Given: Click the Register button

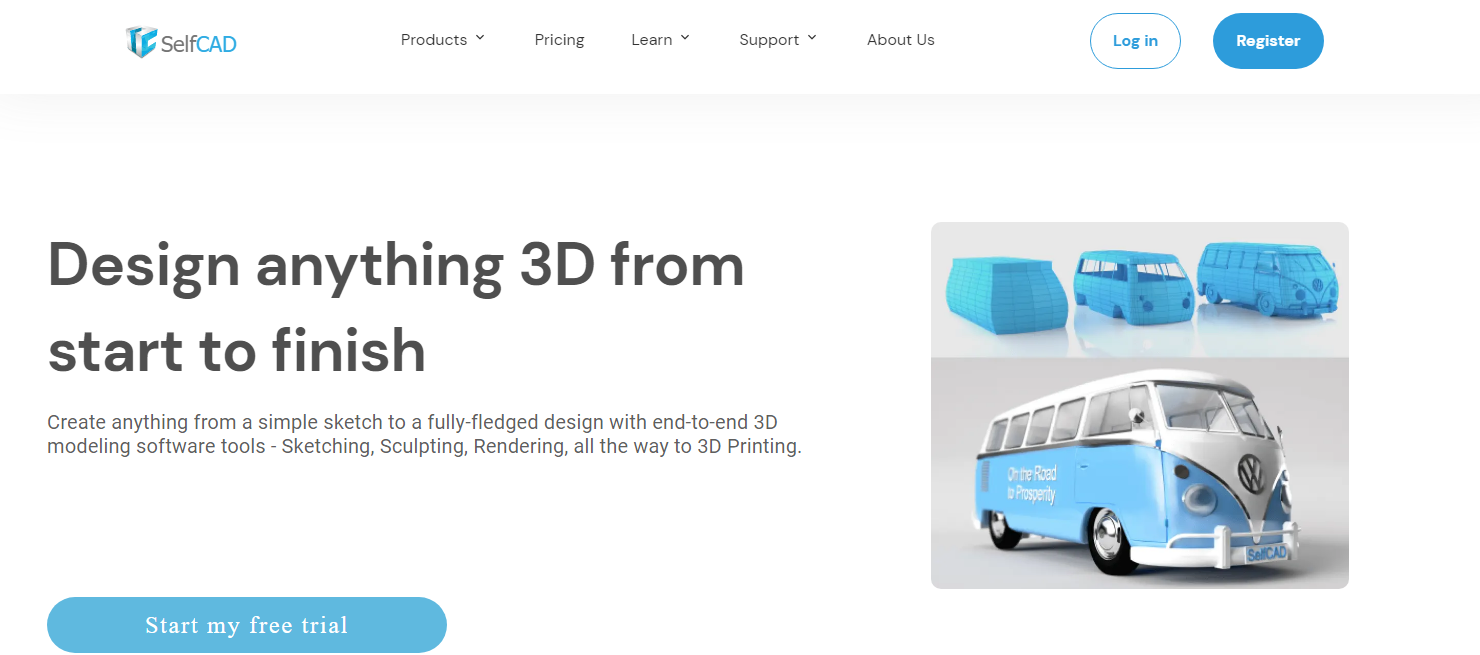Looking at the screenshot, I should point(1268,41).
